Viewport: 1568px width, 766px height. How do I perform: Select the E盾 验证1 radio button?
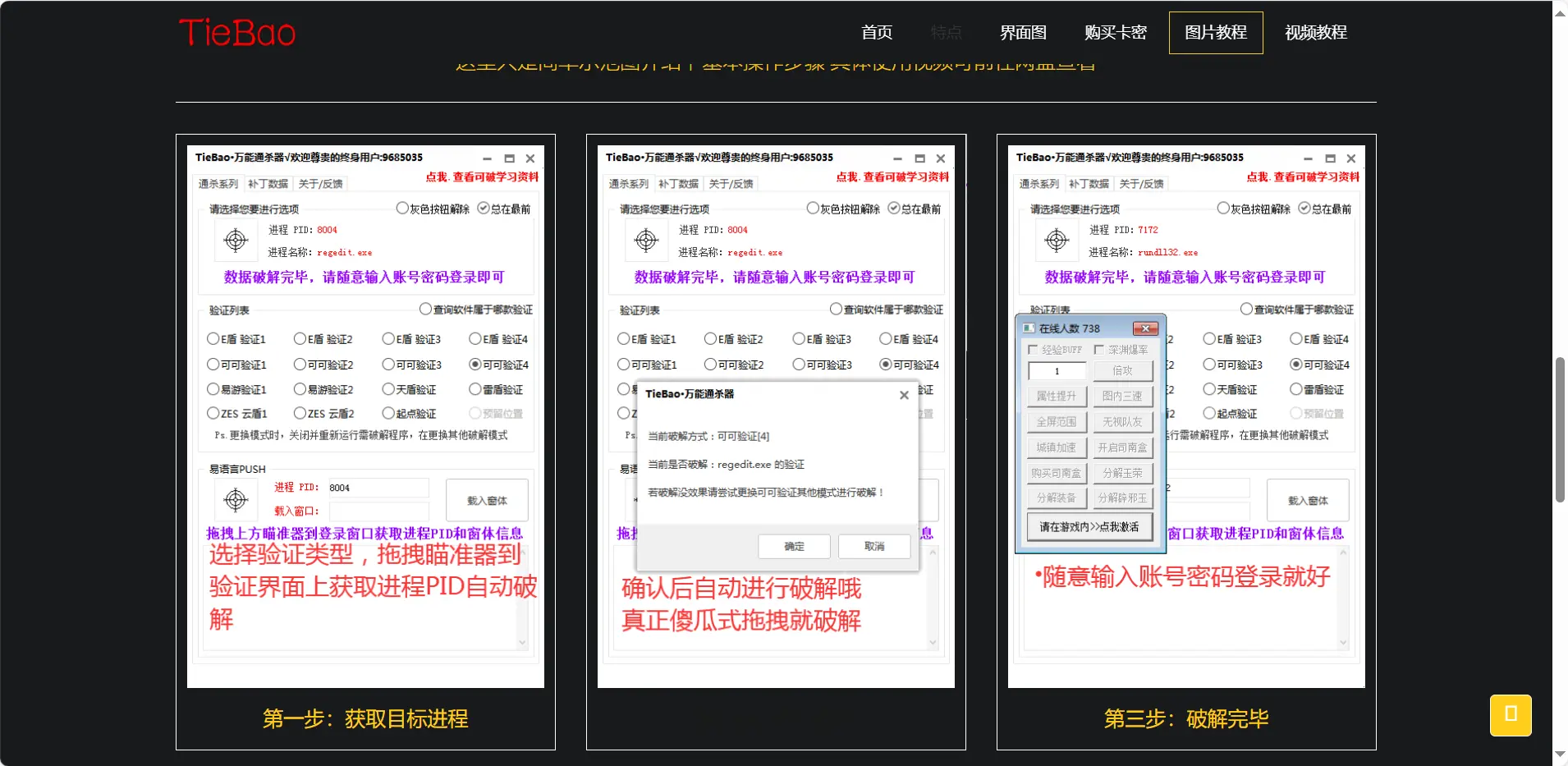(x=214, y=338)
